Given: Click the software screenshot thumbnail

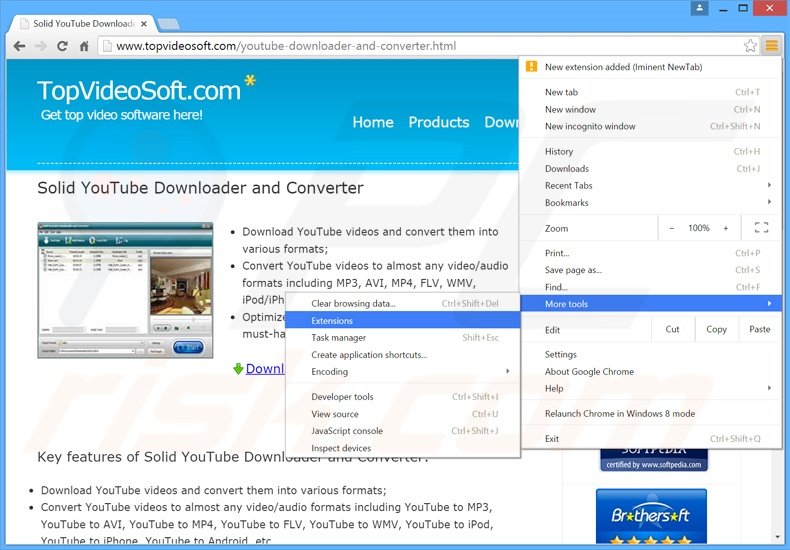Looking at the screenshot, I should click(x=125, y=291).
